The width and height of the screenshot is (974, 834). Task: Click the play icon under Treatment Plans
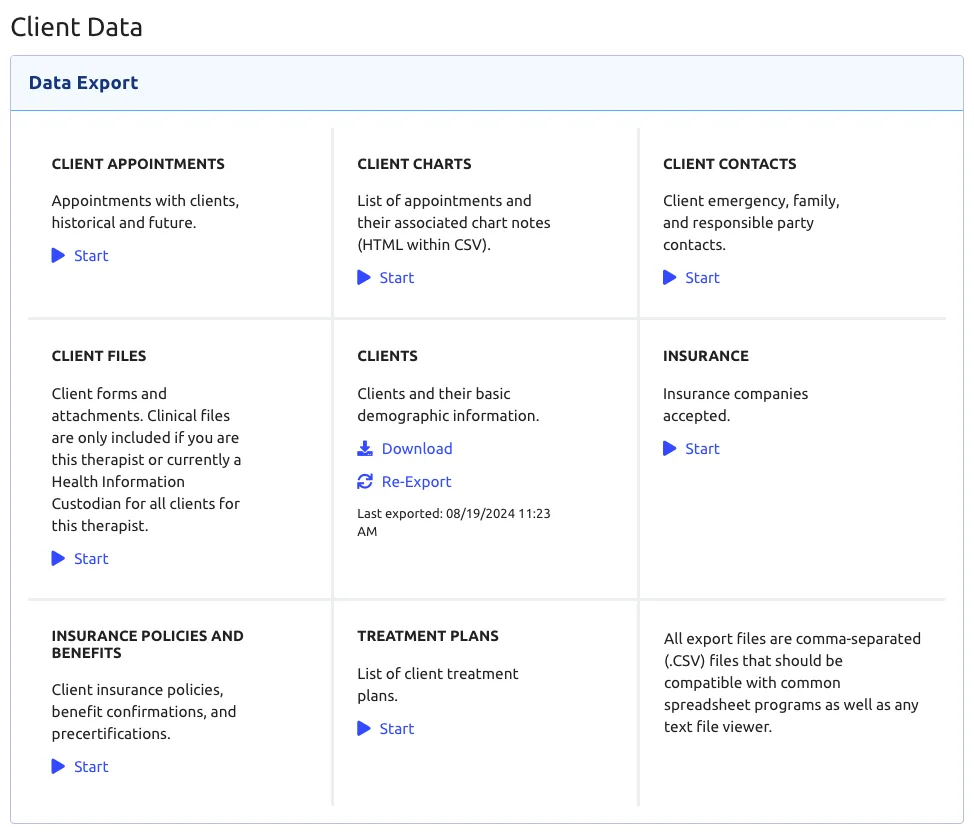coord(364,729)
